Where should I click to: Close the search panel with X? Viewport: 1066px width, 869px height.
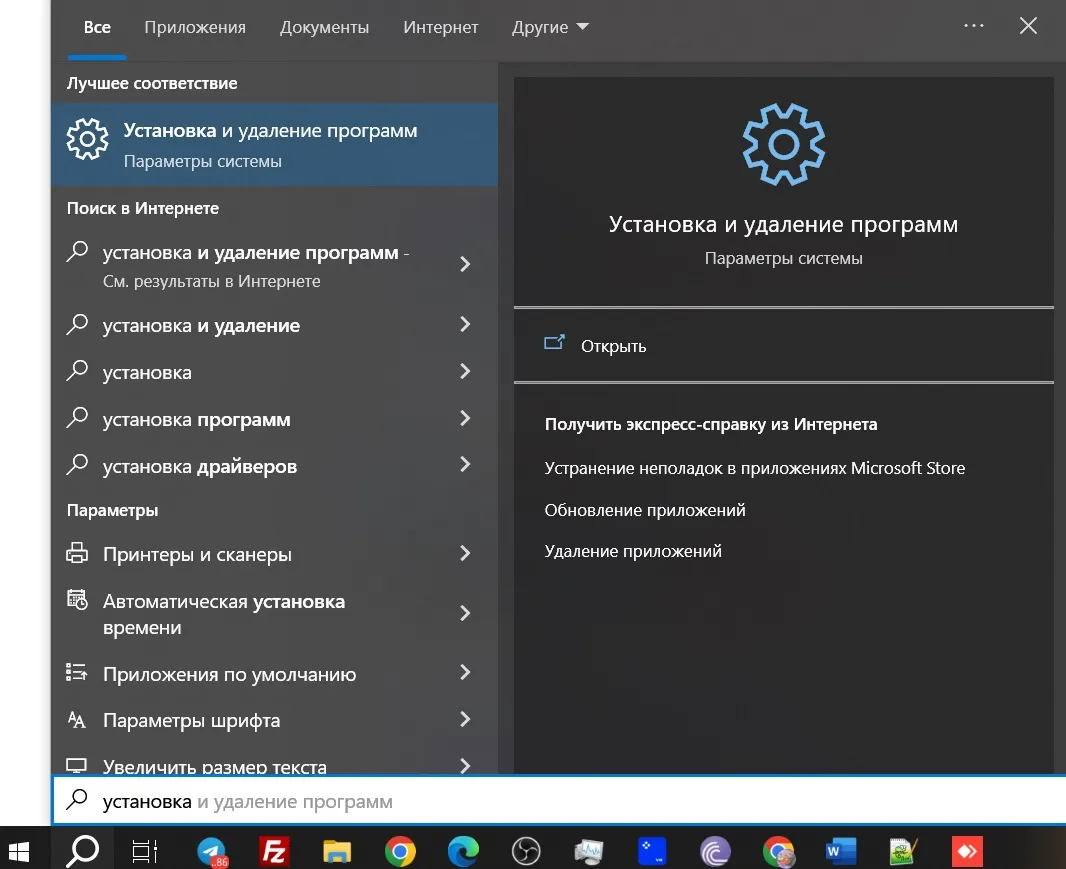click(x=1028, y=26)
